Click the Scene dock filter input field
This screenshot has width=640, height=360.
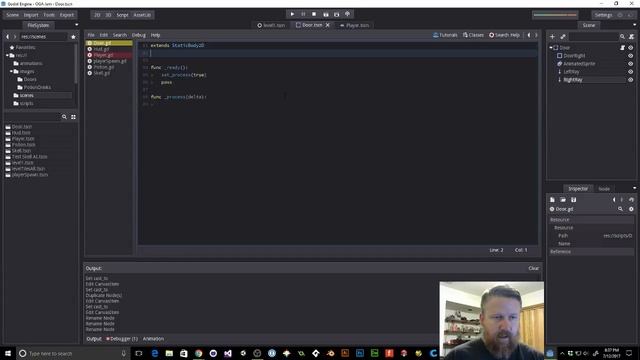pyautogui.click(x=593, y=37)
